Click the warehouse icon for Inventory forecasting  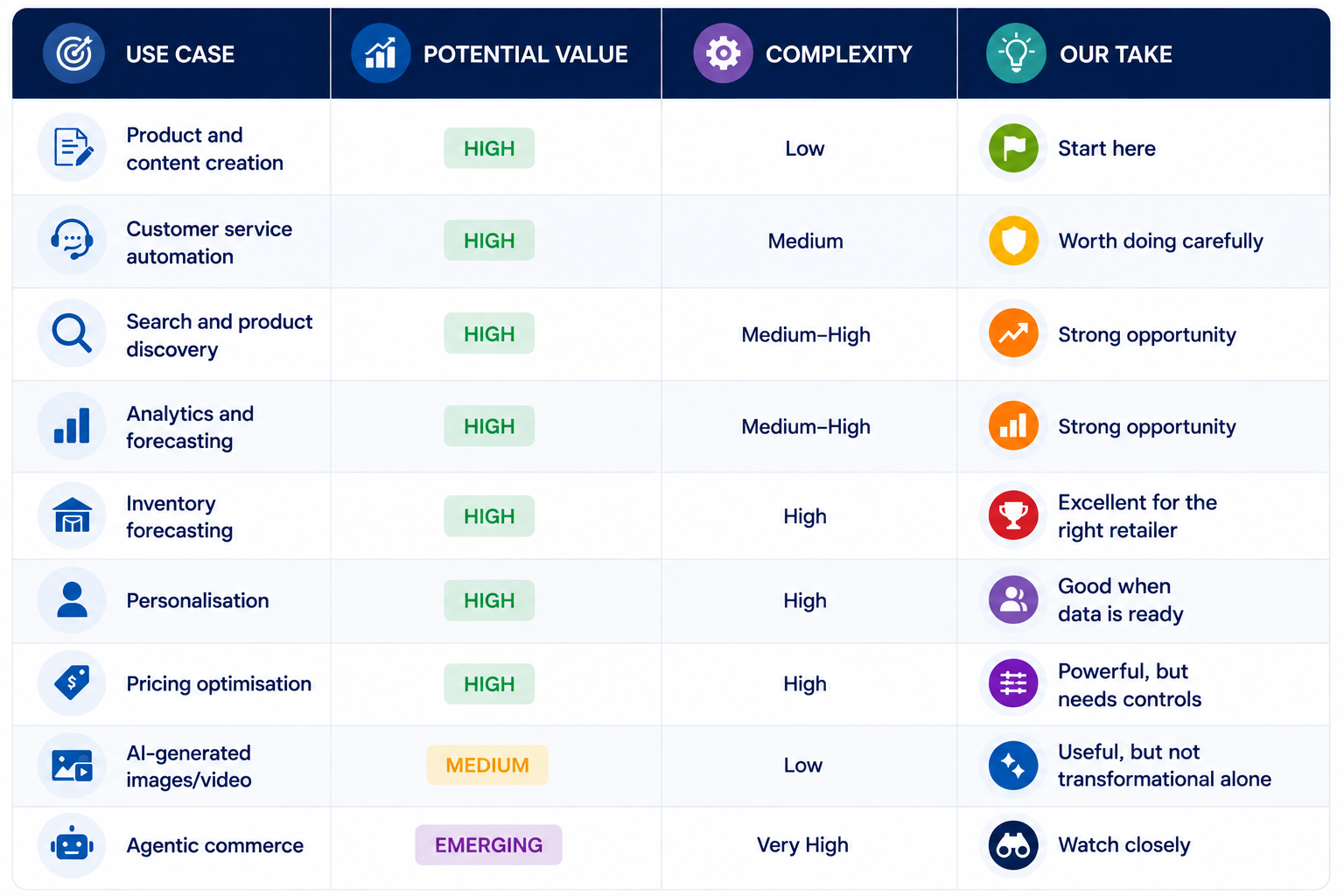click(72, 515)
